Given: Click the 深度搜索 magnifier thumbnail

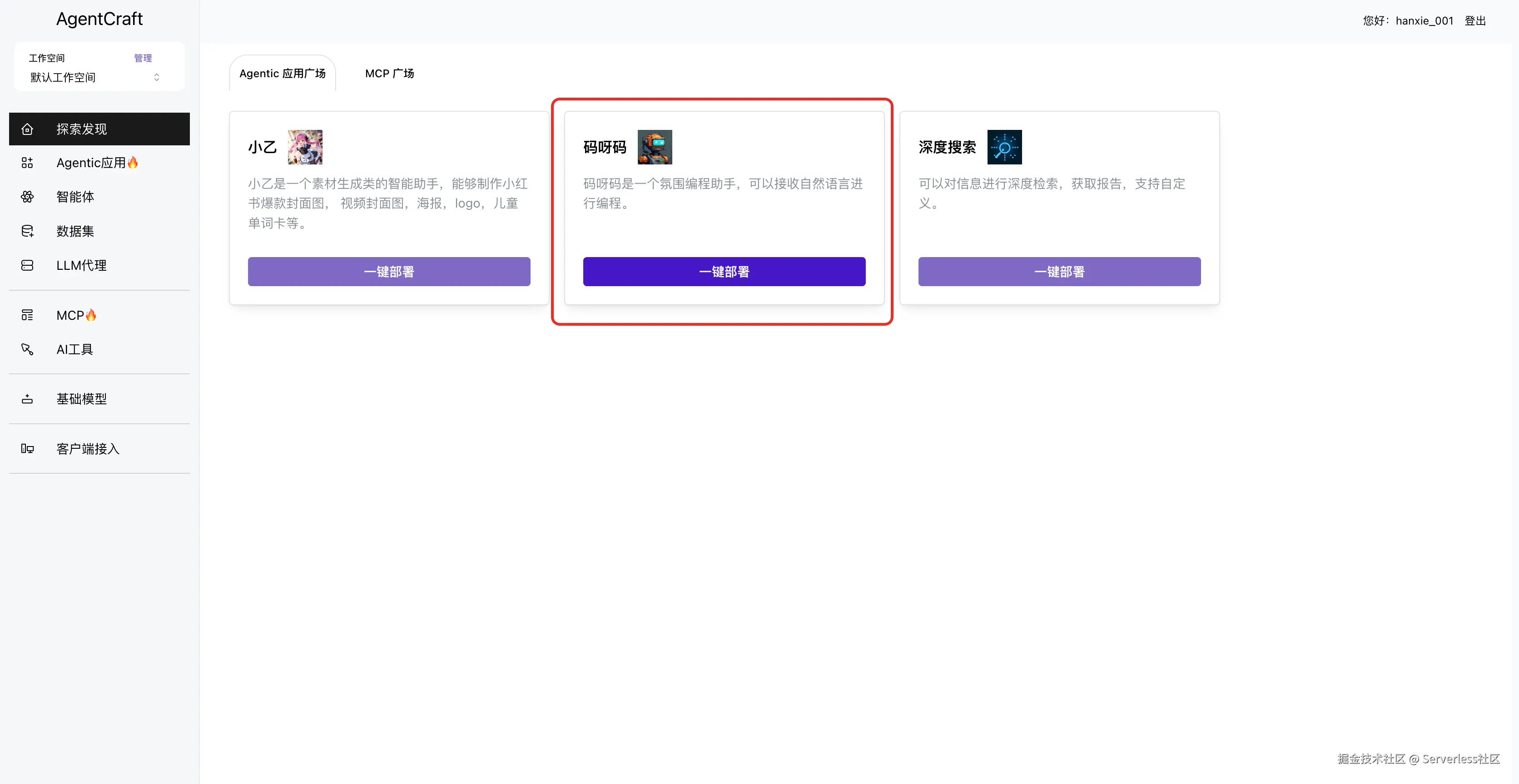Looking at the screenshot, I should coord(1004,147).
